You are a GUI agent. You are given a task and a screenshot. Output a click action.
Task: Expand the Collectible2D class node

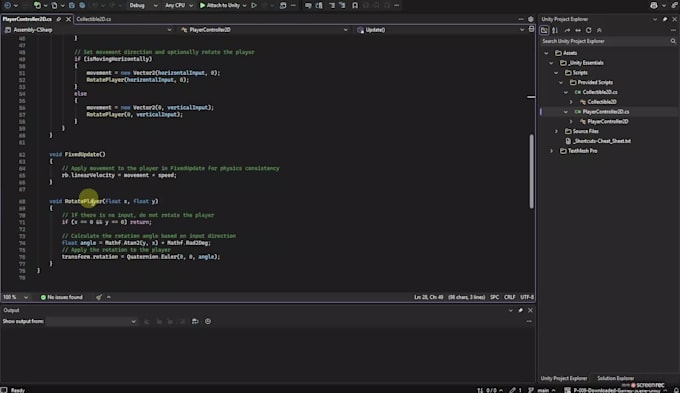(571, 102)
